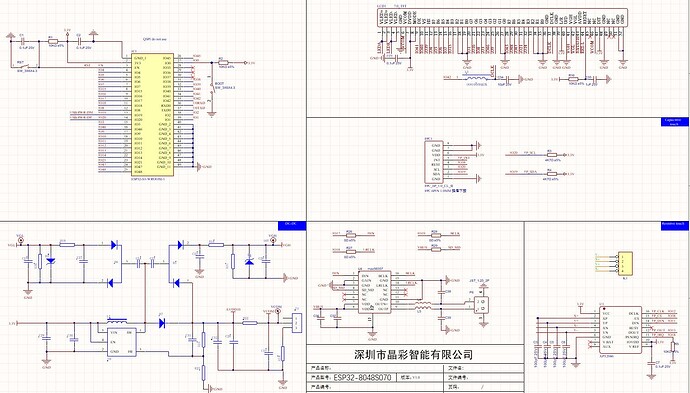Screen dimensions: 690x393
Task: Select capacitor C1 beside the RST circuit
Action: point(23,40)
